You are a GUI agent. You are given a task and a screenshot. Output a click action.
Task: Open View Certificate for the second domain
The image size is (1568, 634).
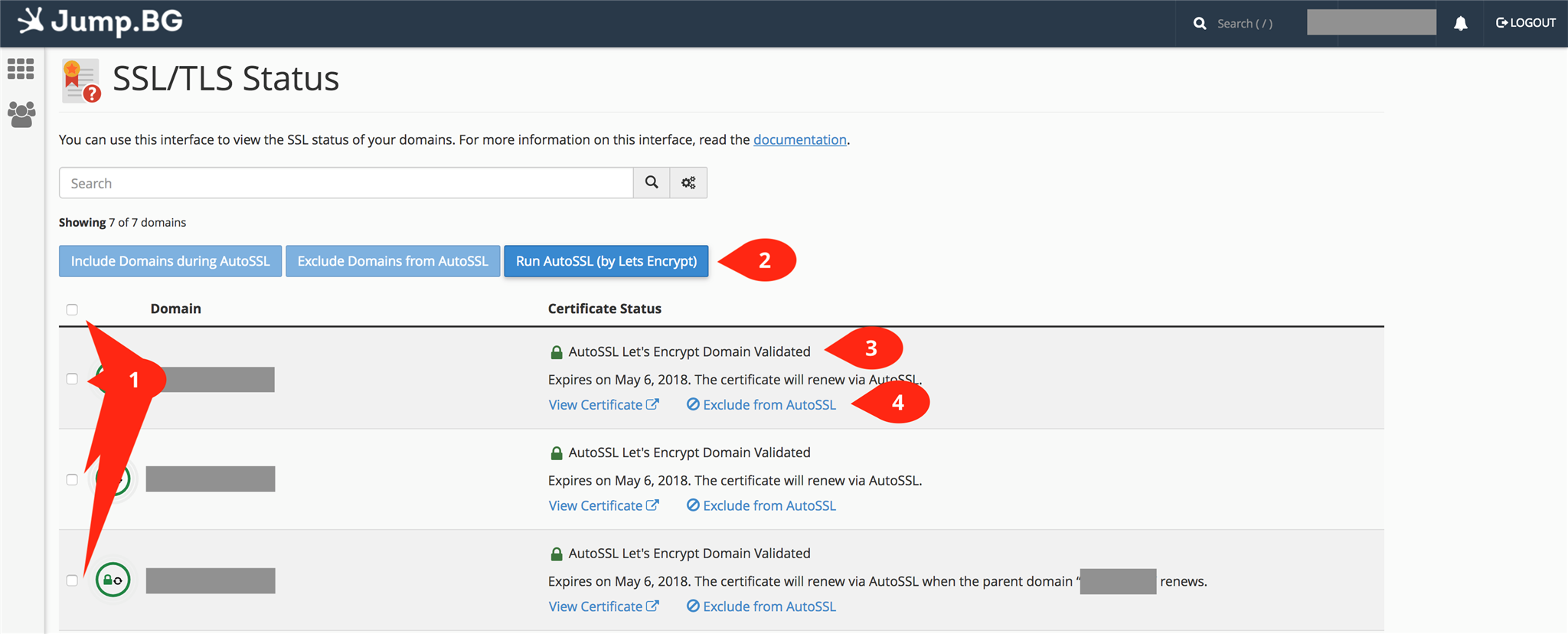tap(603, 505)
